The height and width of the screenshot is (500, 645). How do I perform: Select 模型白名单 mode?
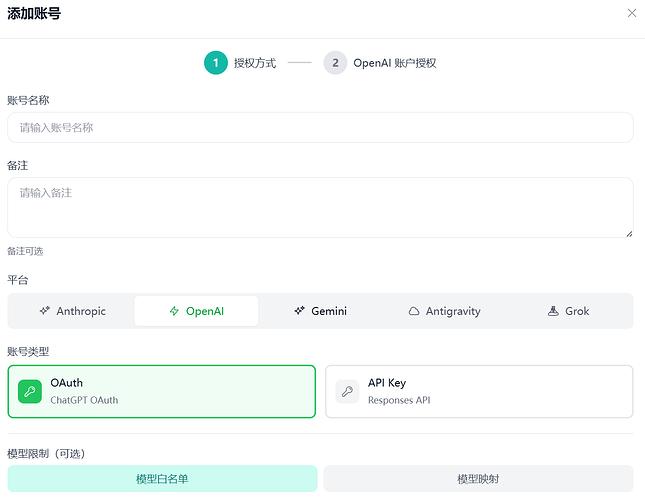pos(162,479)
